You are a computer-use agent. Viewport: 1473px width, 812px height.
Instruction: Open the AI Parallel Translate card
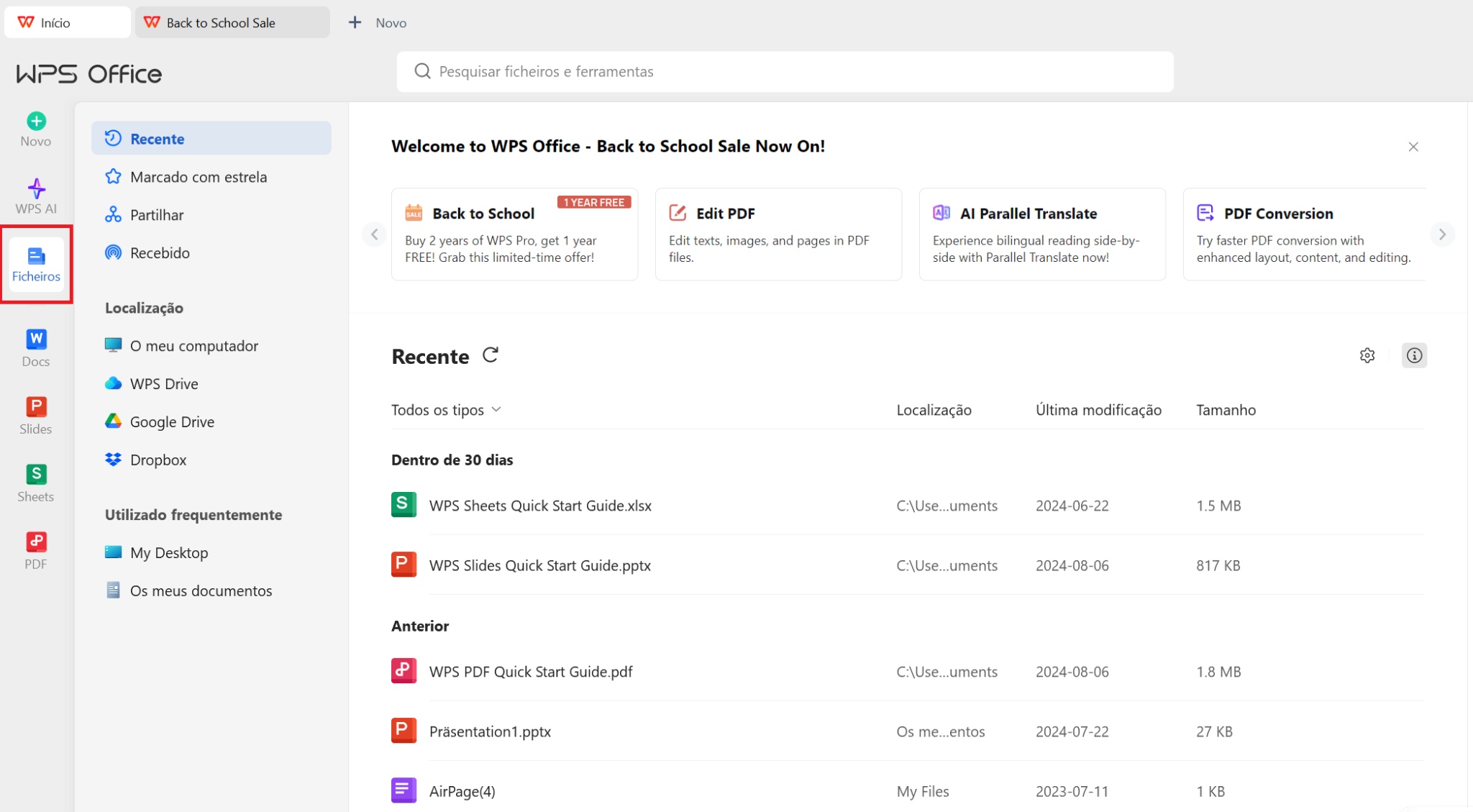pyautogui.click(x=1042, y=234)
